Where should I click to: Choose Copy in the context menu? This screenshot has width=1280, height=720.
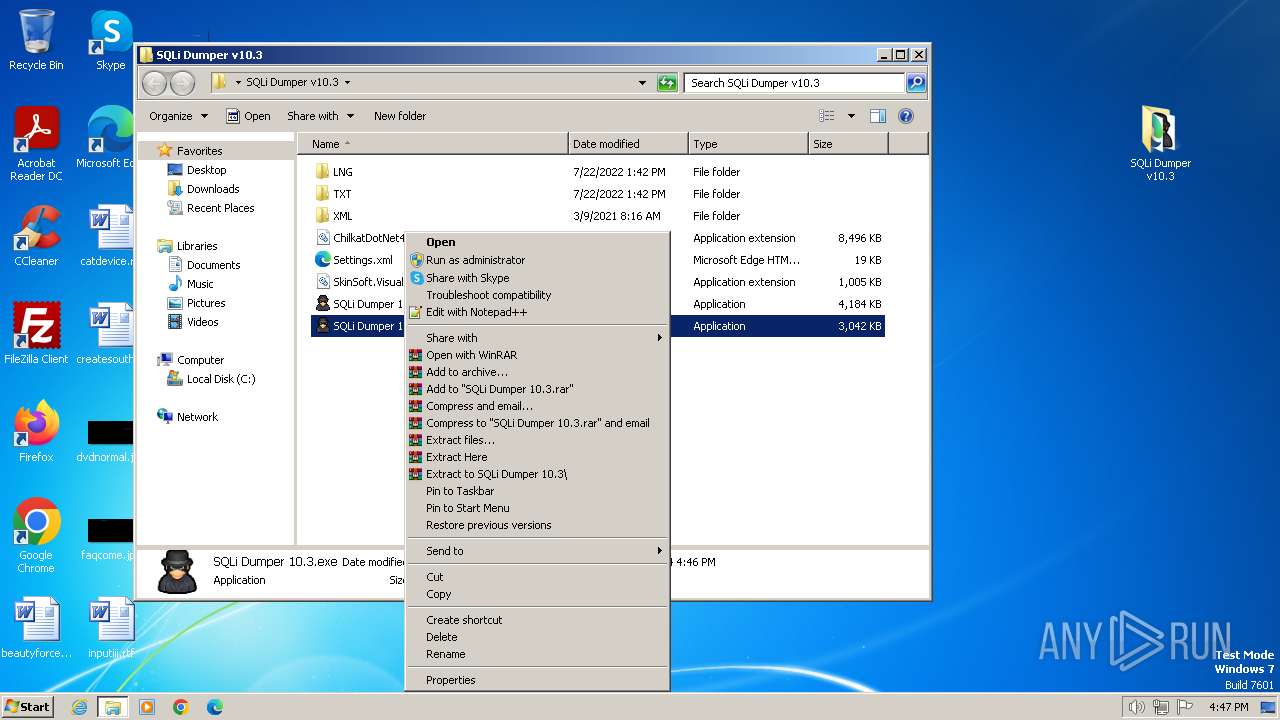click(537, 594)
